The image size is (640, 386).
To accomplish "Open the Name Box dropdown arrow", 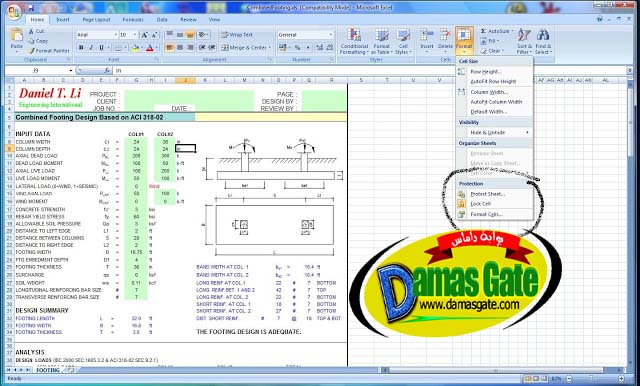I will (x=71, y=71).
